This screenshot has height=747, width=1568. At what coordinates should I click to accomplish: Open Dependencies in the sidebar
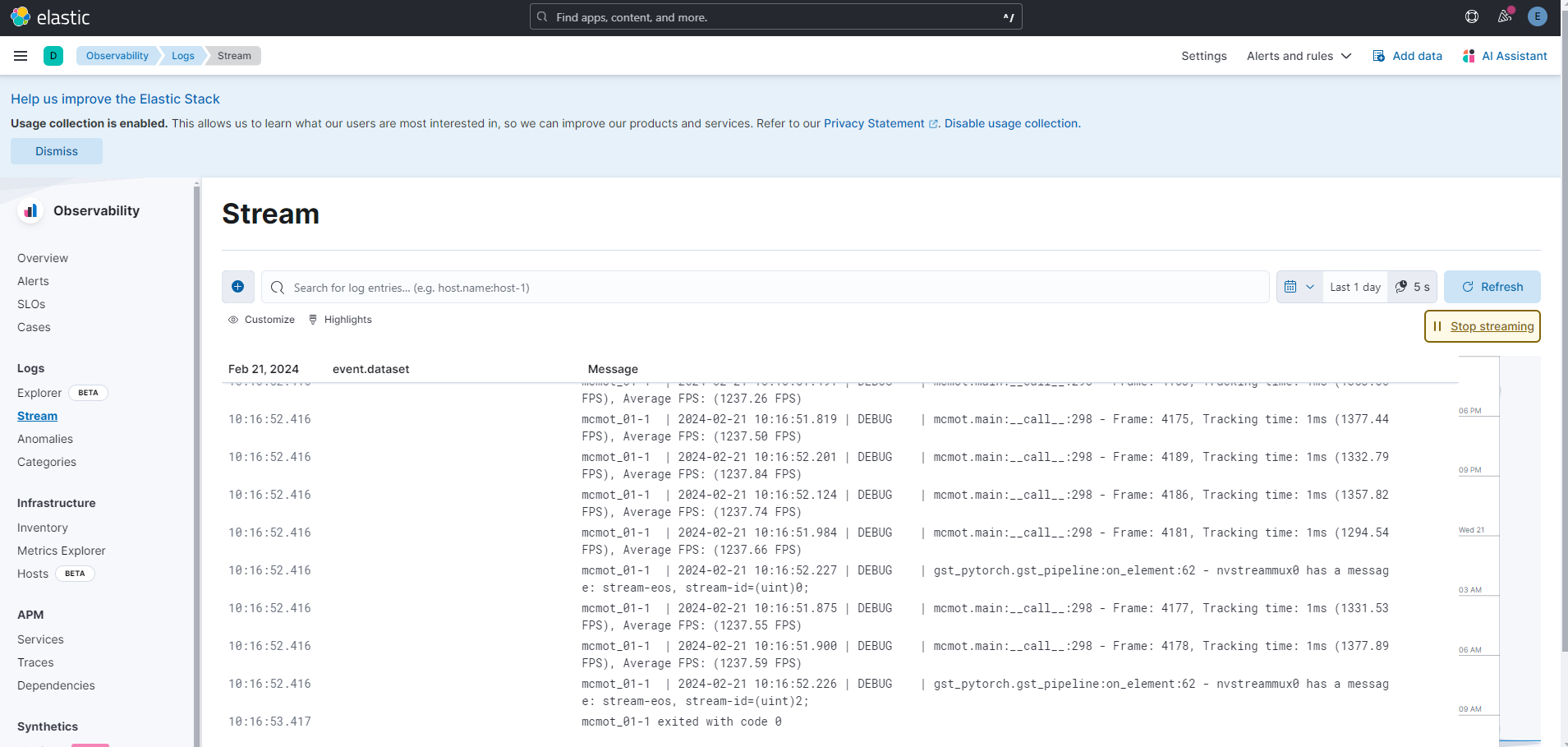(x=56, y=685)
